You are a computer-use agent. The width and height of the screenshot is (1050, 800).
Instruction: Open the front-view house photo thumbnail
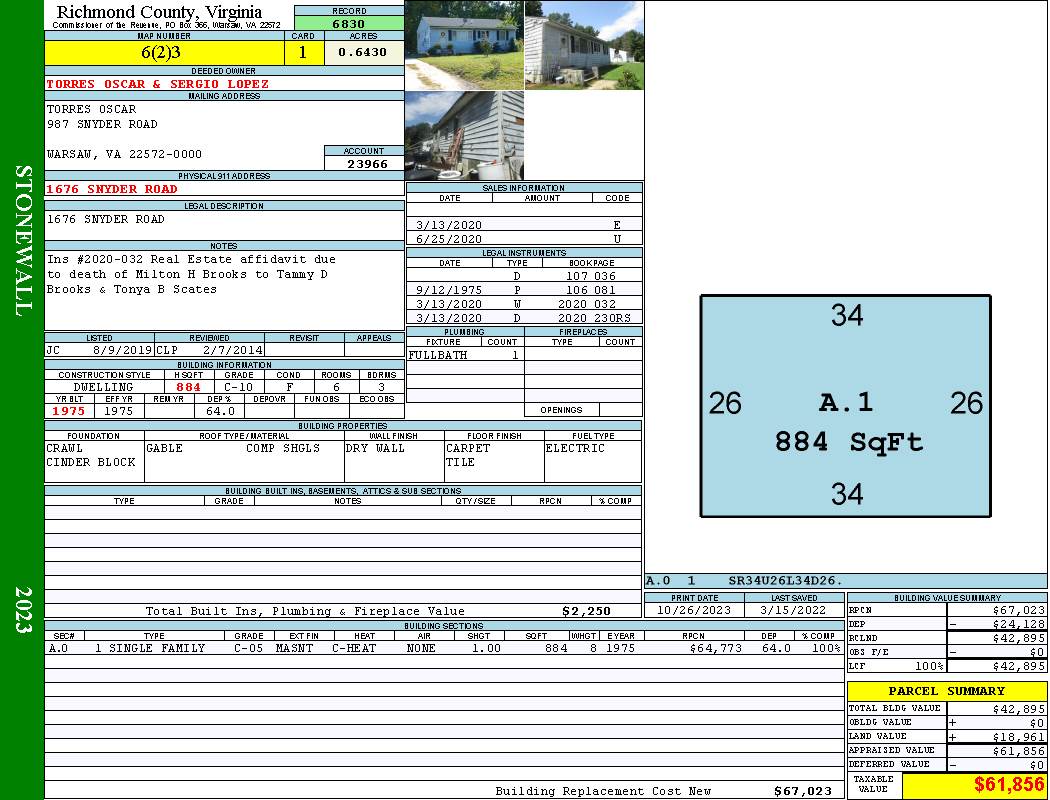[x=464, y=45]
